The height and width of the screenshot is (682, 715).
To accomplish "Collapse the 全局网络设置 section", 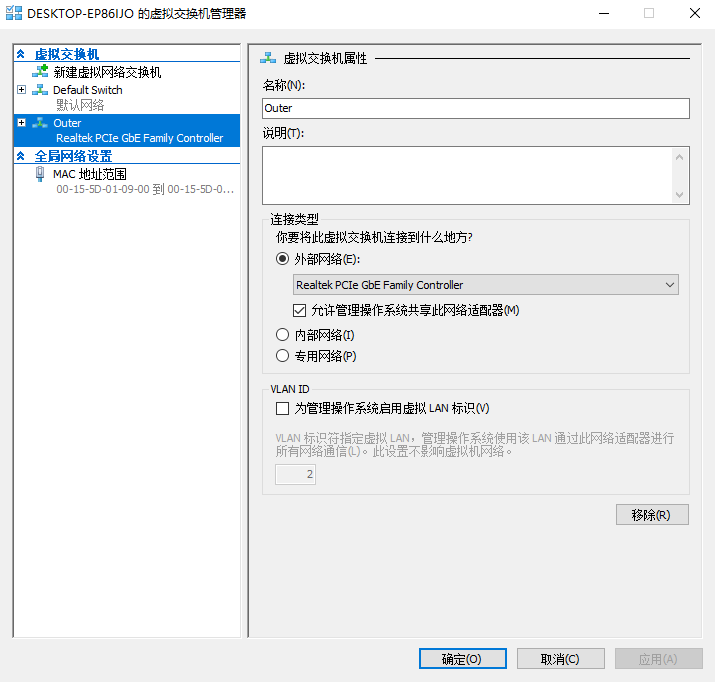I will 21,156.
